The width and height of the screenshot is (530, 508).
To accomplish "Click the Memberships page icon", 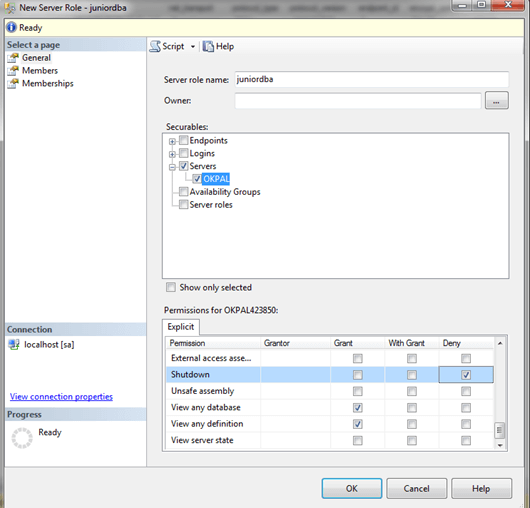I will point(13,83).
